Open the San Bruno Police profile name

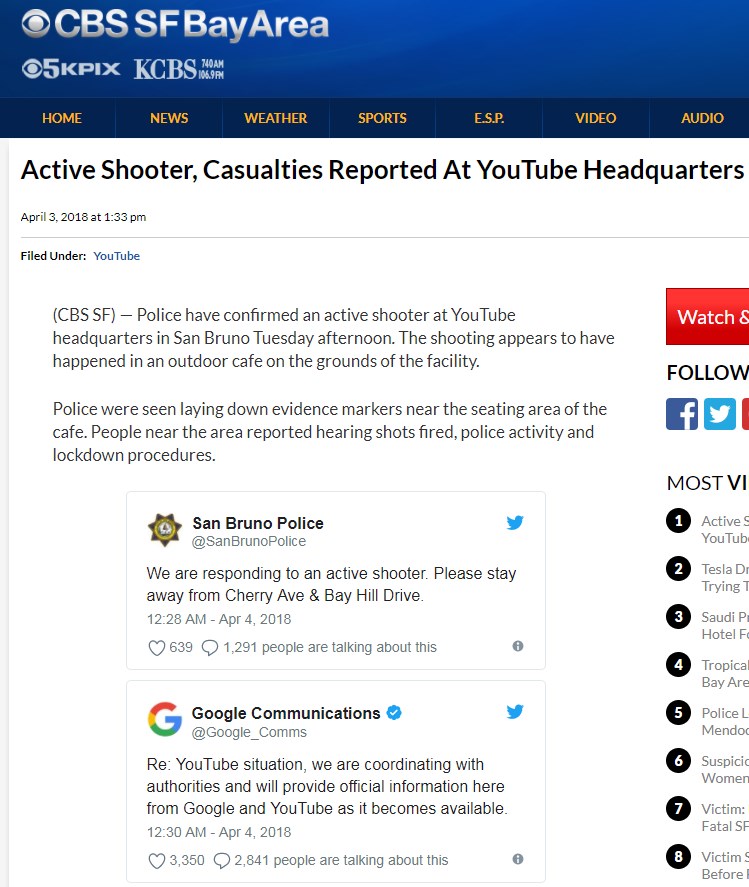(x=258, y=523)
